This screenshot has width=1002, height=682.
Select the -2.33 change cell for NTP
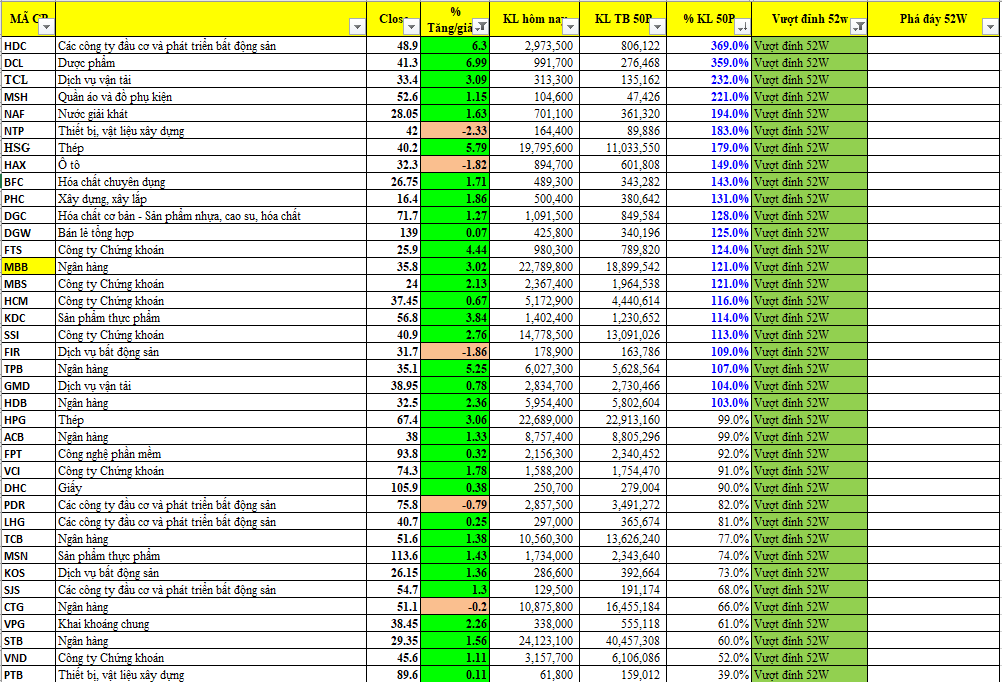(458, 131)
